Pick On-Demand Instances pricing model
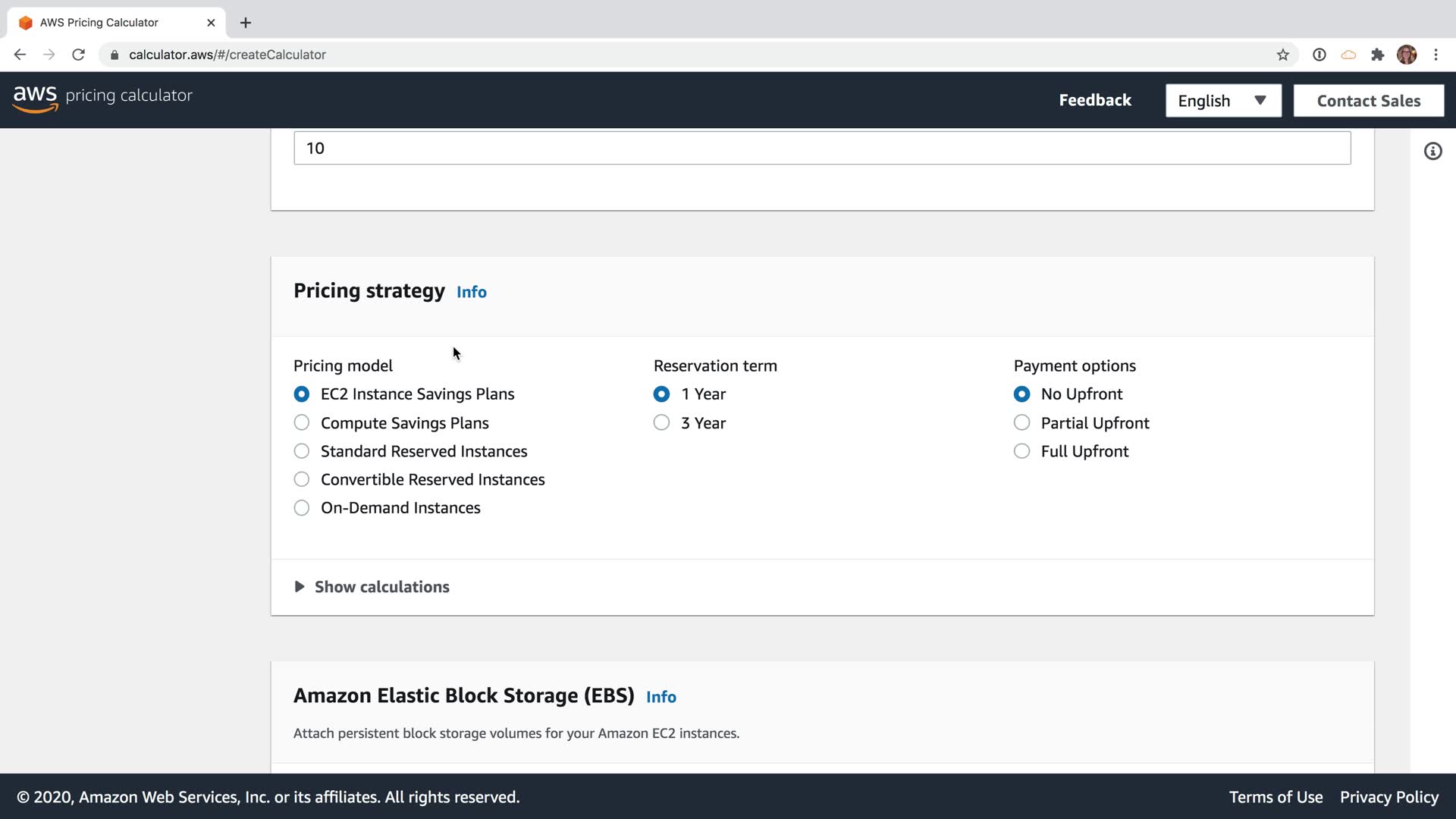Viewport: 1456px width, 819px height. pos(302,508)
